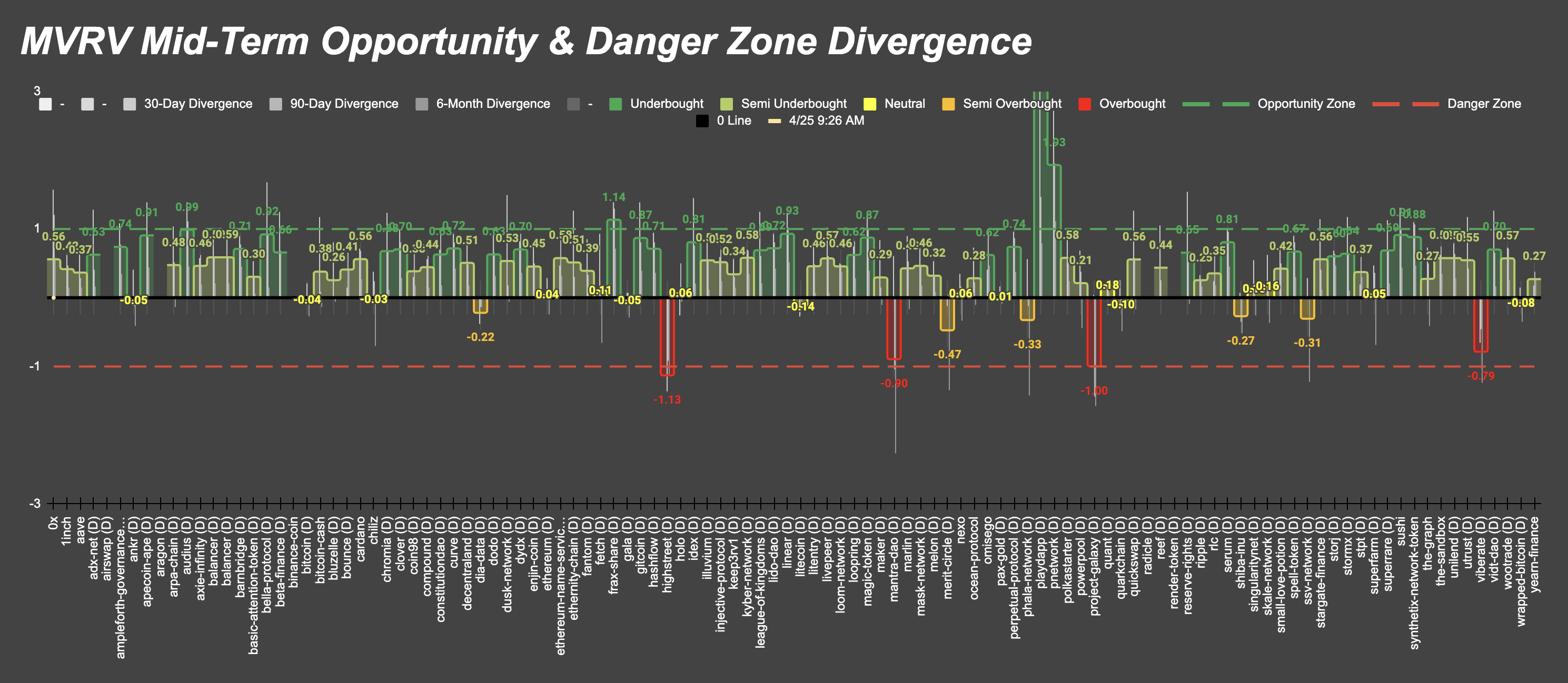The image size is (1568, 683).
Task: Click the black 0 Line legend swatch
Action: click(702, 121)
